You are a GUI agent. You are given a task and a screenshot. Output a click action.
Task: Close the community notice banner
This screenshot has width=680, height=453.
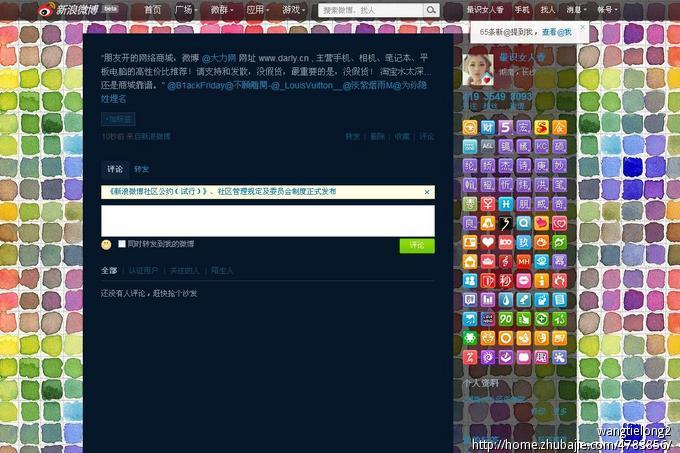[x=427, y=191]
